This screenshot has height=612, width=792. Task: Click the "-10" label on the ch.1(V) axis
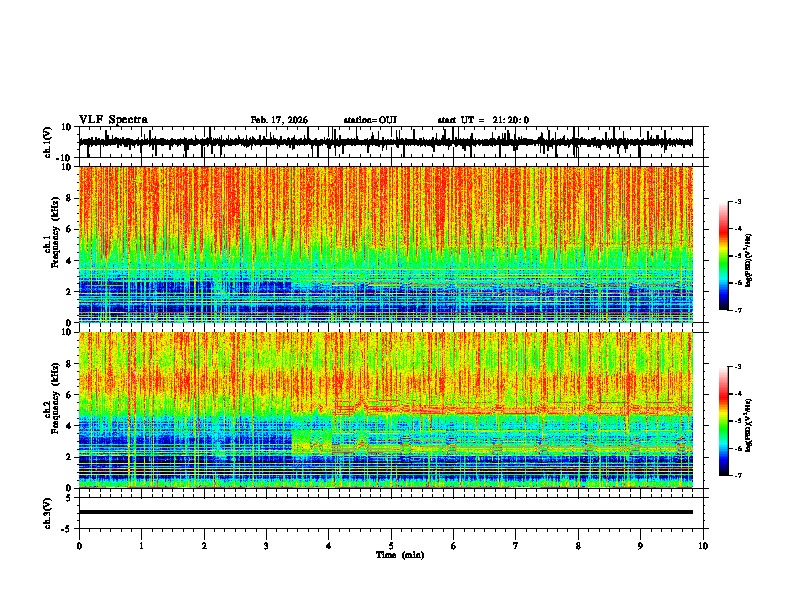[x=64, y=158]
